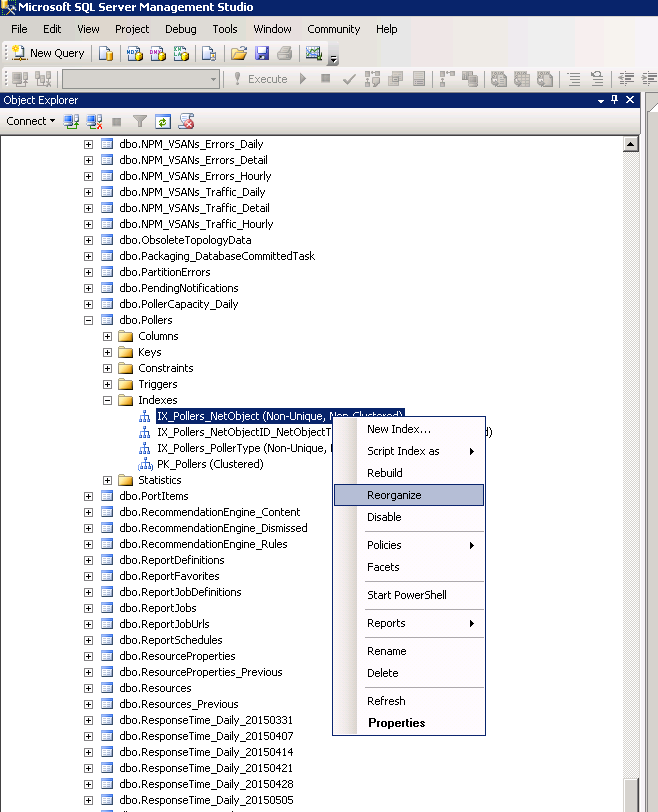Click the Object Explorer vertical scrollbar track
The height and width of the screenshot is (812, 658).
pos(631,466)
